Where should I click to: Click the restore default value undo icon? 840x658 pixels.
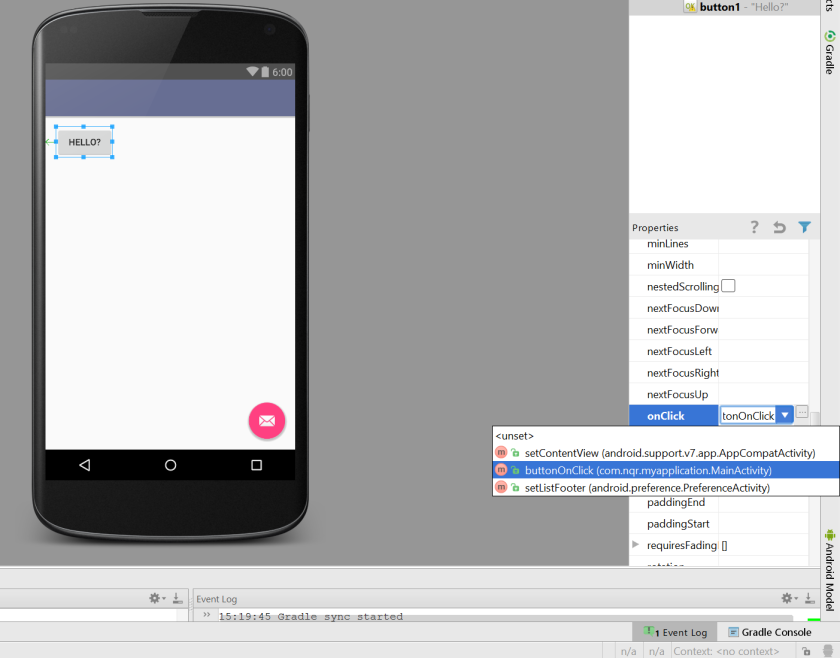(779, 228)
